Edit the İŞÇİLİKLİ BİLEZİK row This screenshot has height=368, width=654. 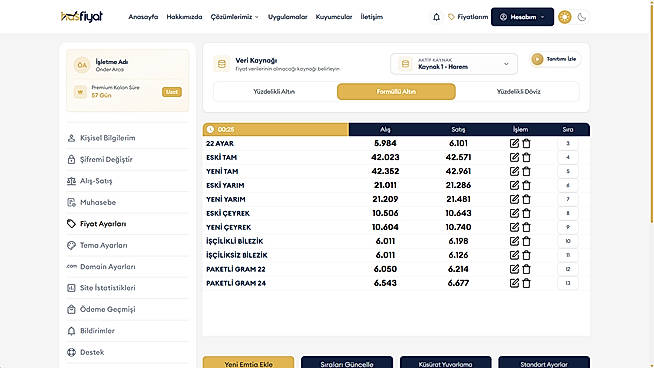point(514,241)
